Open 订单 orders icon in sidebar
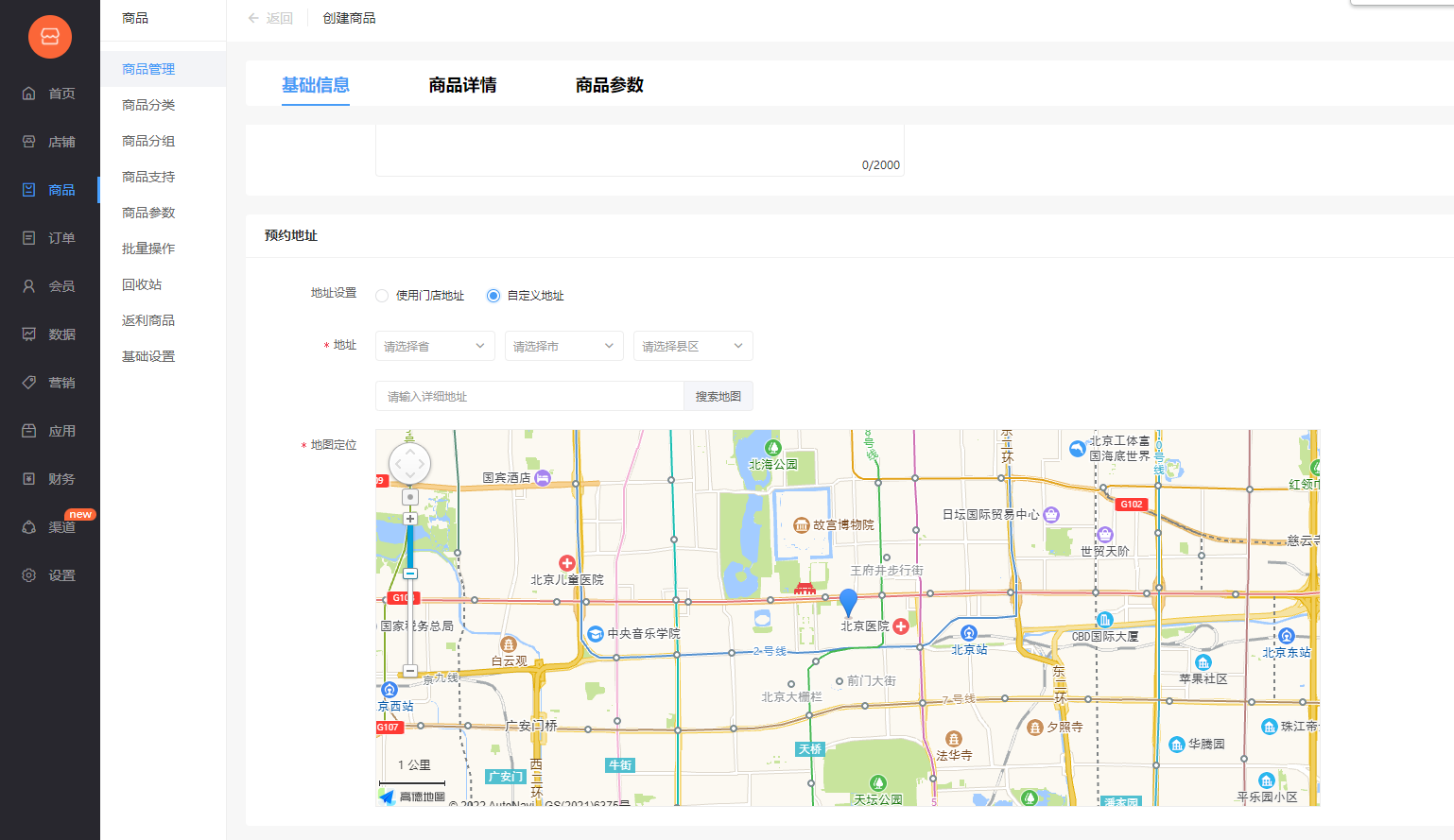 click(x=29, y=238)
